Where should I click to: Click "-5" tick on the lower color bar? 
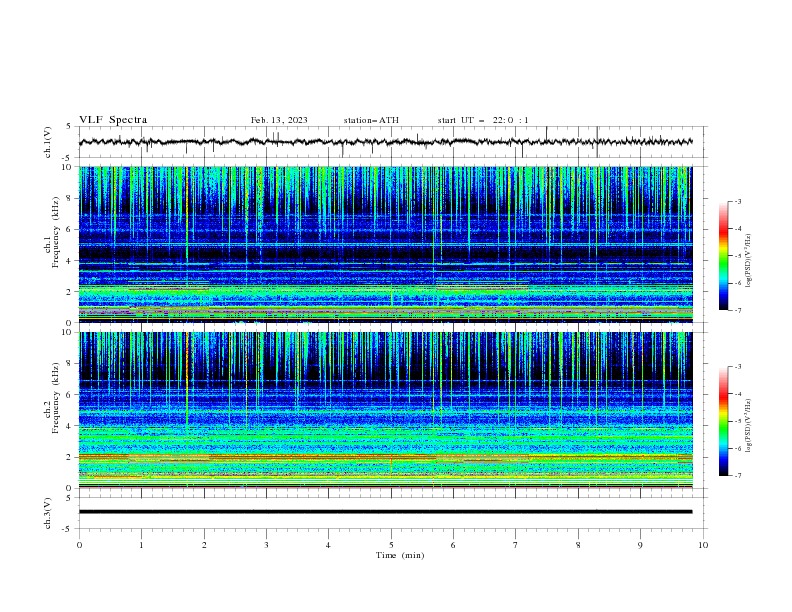737,421
